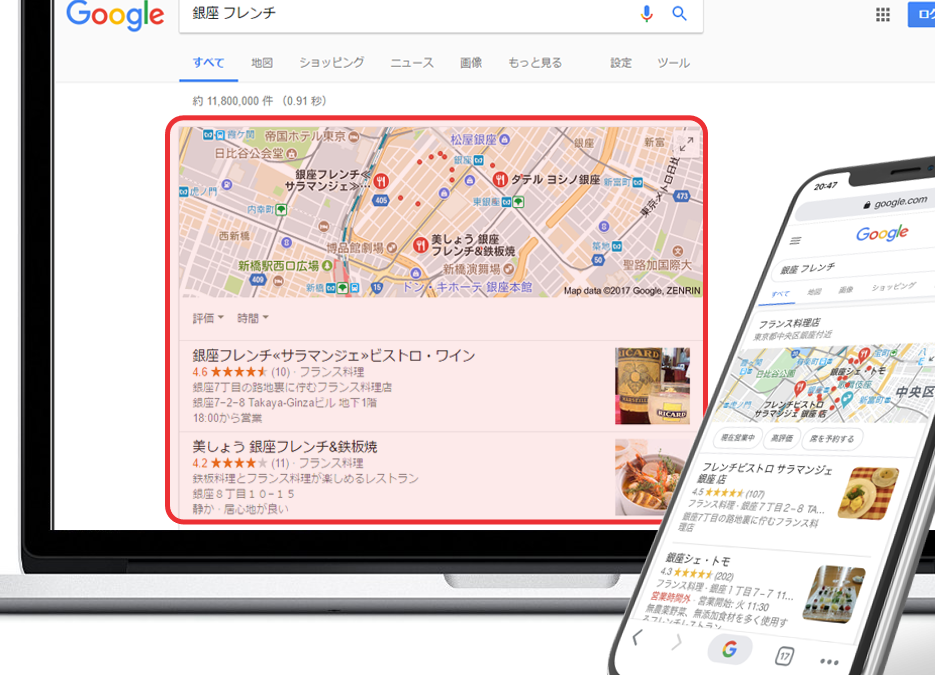The image size is (935, 675).
Task: Click the フランス料理店 heading on phone
Action: pos(788,323)
